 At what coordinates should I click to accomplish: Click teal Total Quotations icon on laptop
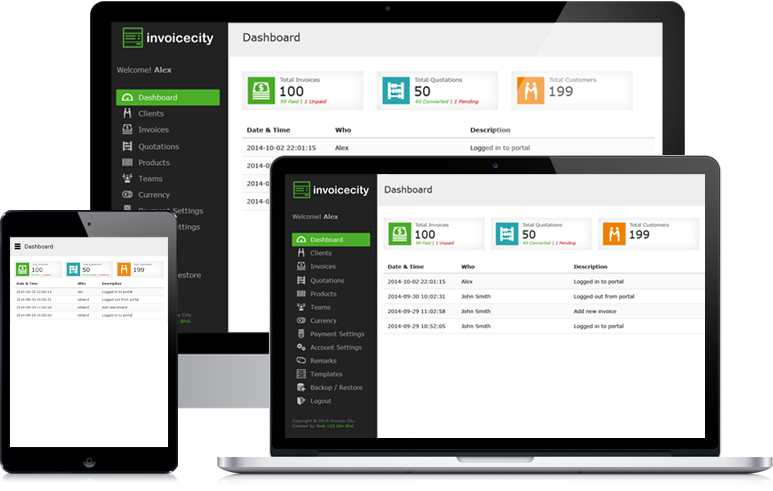tap(507, 234)
